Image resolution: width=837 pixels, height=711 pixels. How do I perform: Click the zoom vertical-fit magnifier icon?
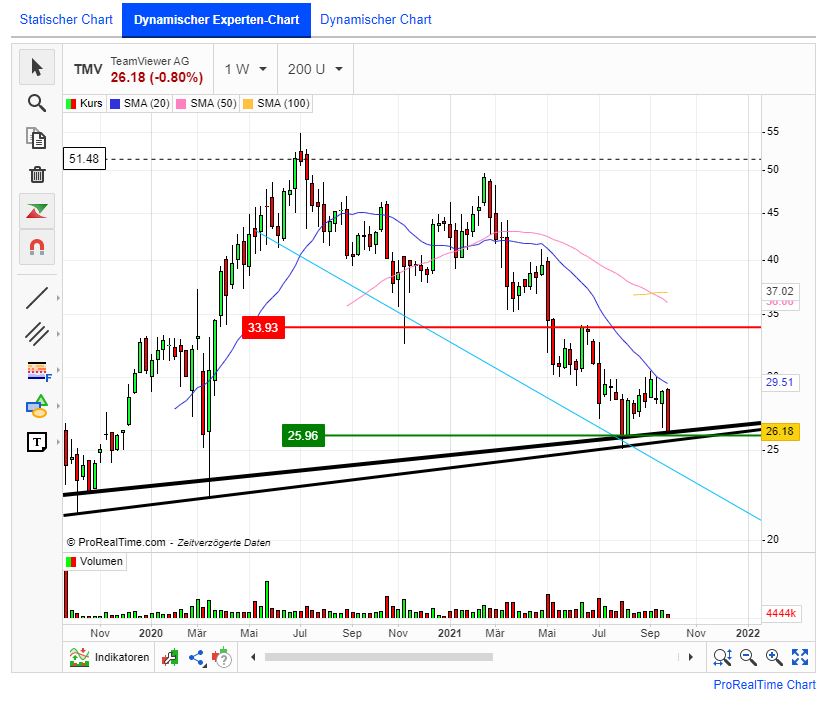[722, 657]
